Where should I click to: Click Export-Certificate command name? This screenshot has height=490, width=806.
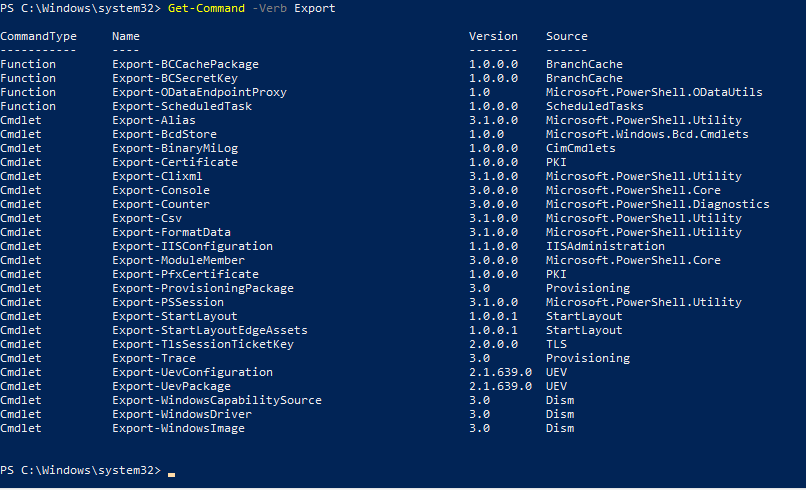click(175, 162)
